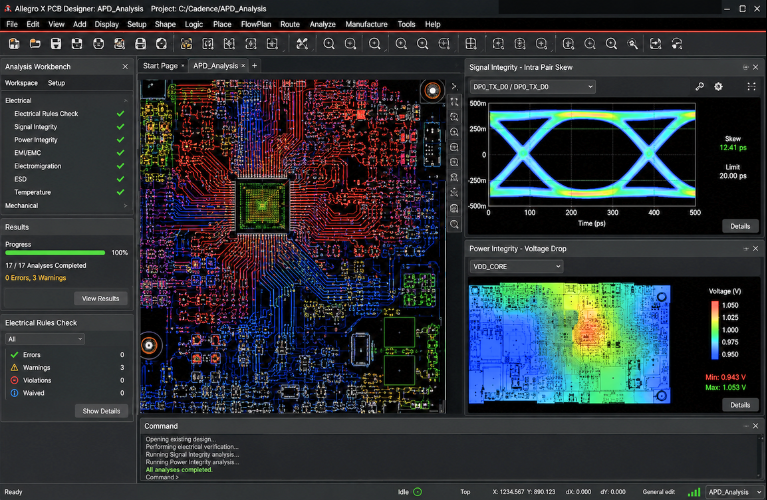Click the 'All analyses completed.' log line

(x=179, y=470)
